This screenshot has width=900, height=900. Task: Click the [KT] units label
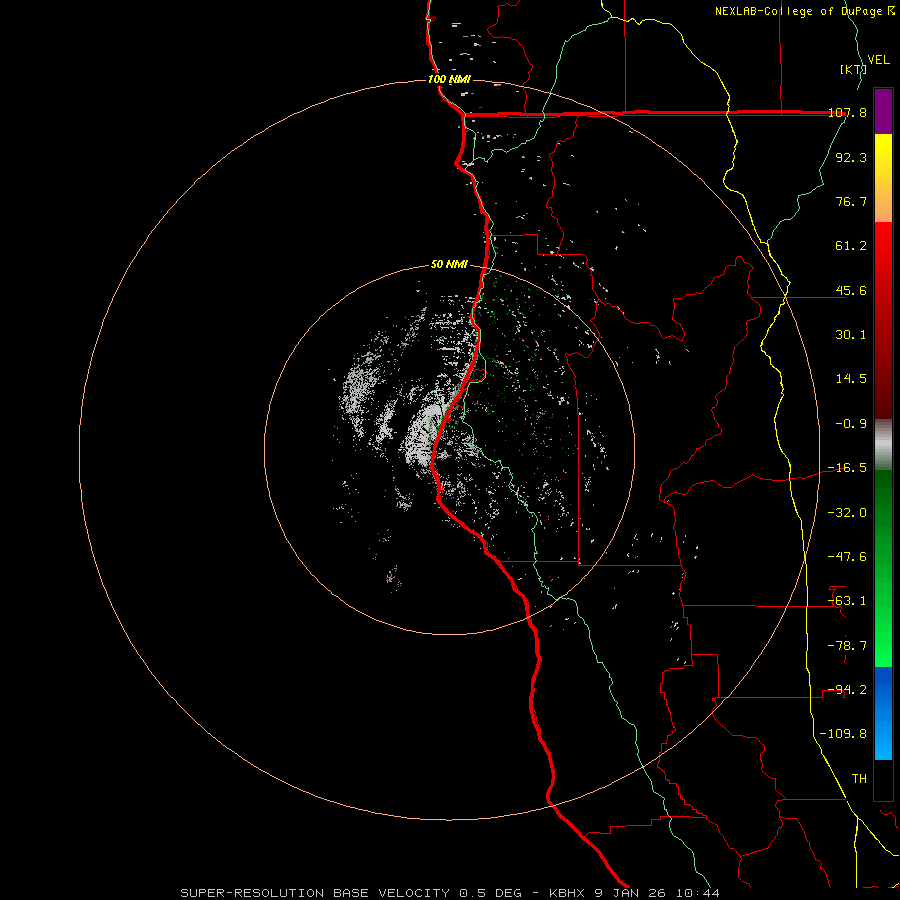point(853,69)
